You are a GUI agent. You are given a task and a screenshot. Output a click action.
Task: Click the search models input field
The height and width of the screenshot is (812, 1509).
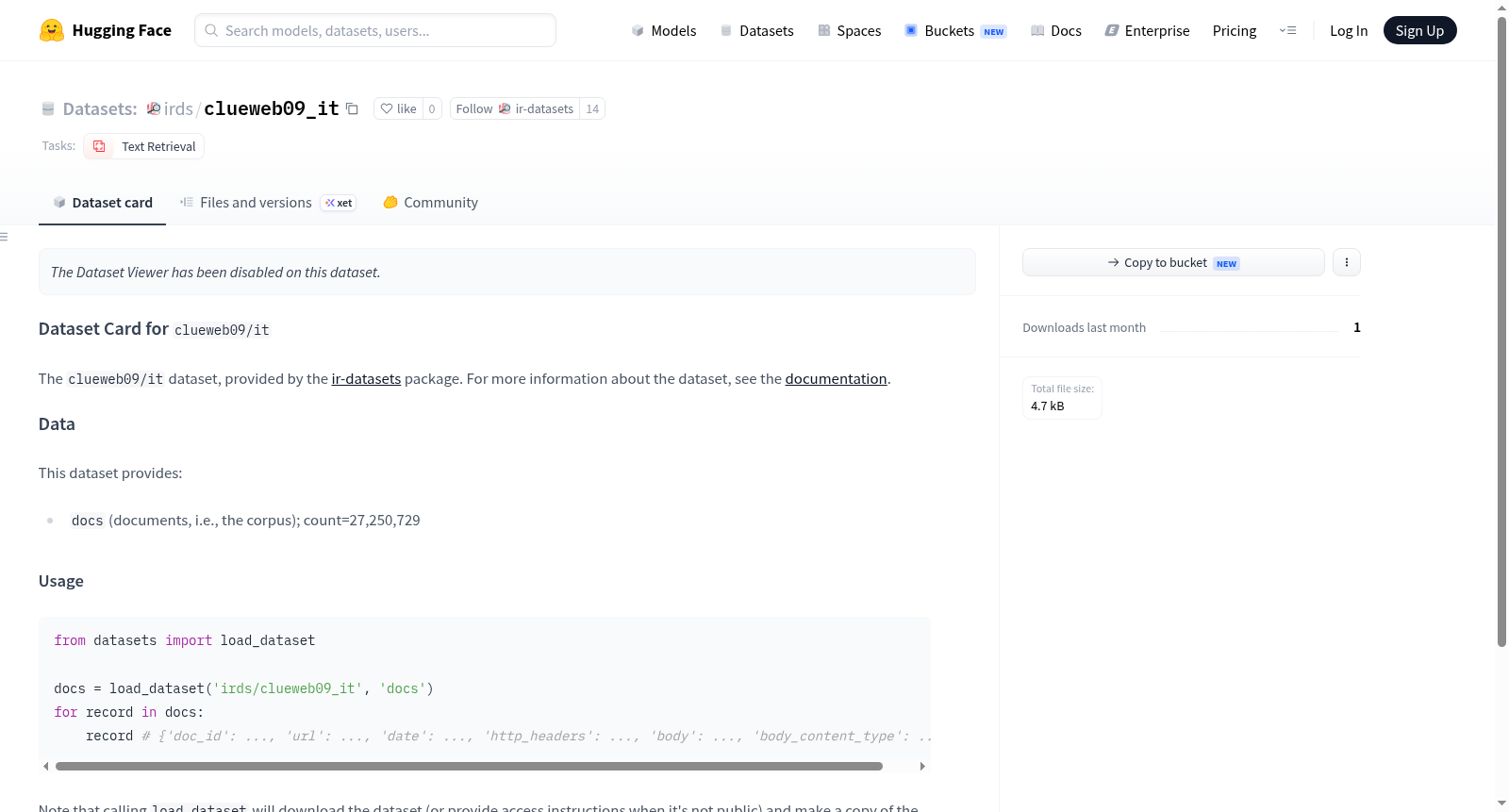coord(375,30)
